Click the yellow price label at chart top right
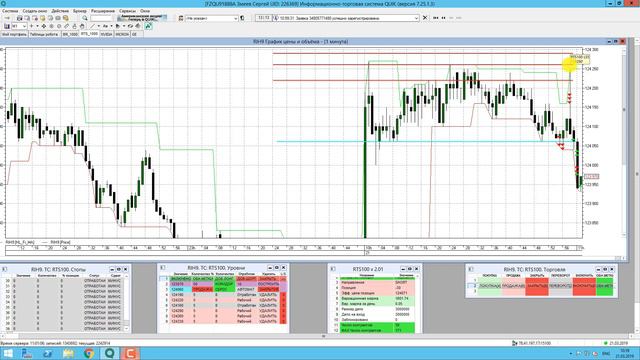The width and height of the screenshot is (640, 360). pyautogui.click(x=580, y=59)
